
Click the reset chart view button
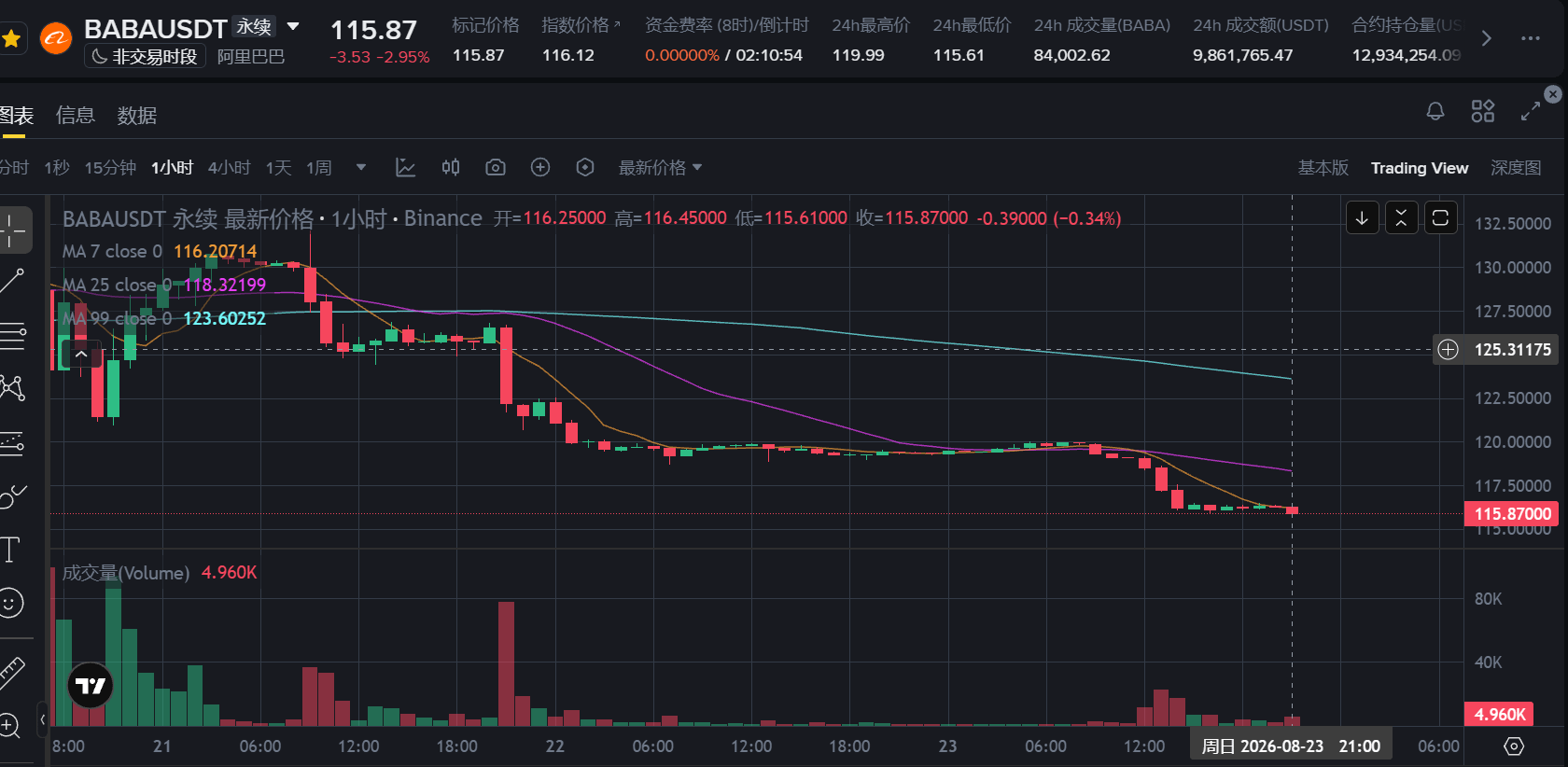[x=1440, y=217]
